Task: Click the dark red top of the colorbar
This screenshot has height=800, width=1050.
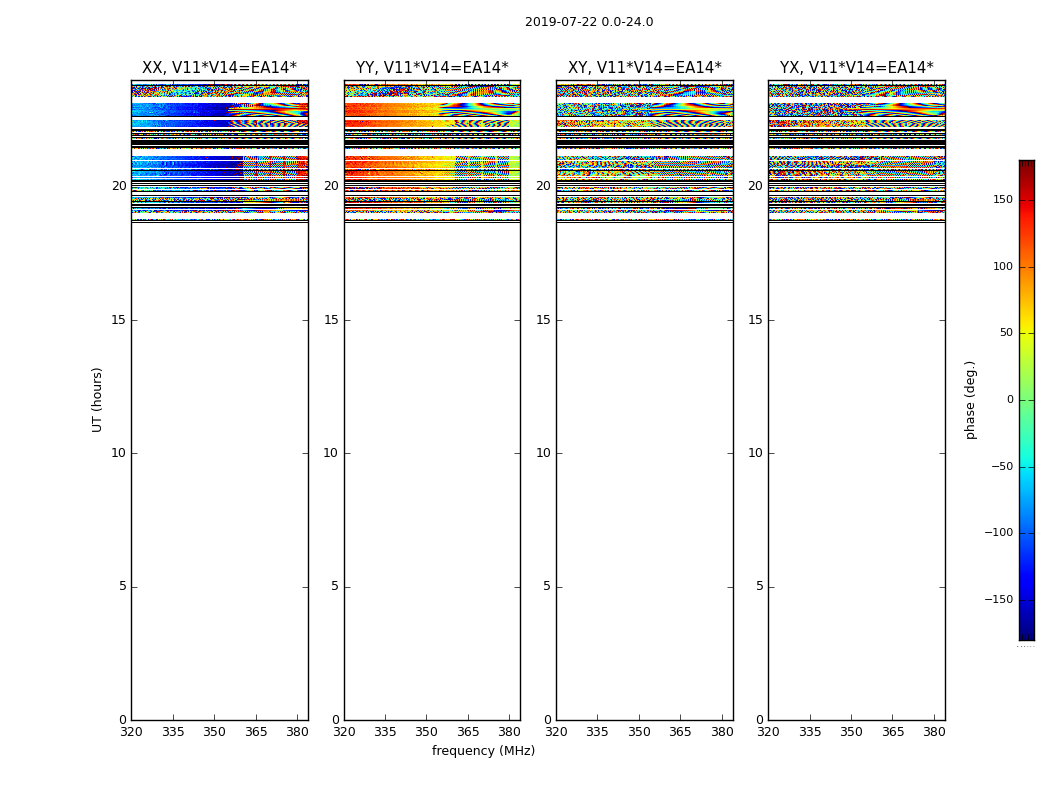Action: 1026,166
